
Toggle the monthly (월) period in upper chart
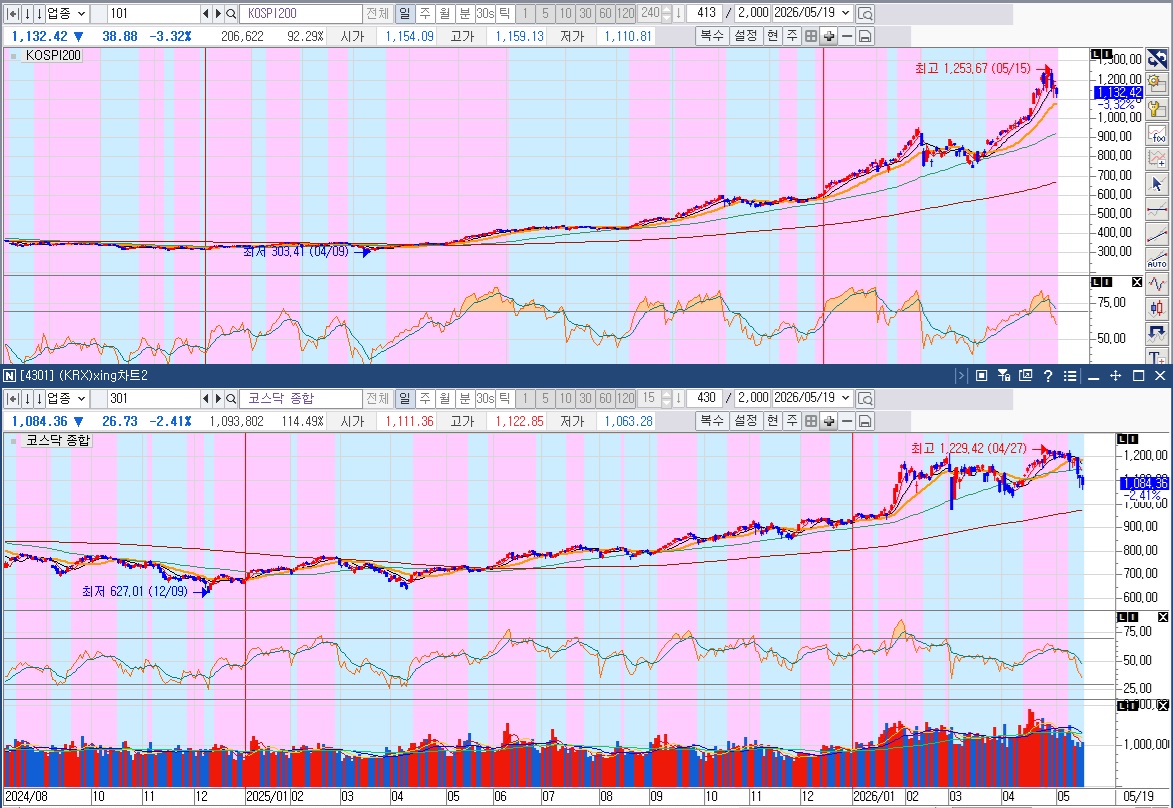(x=445, y=13)
